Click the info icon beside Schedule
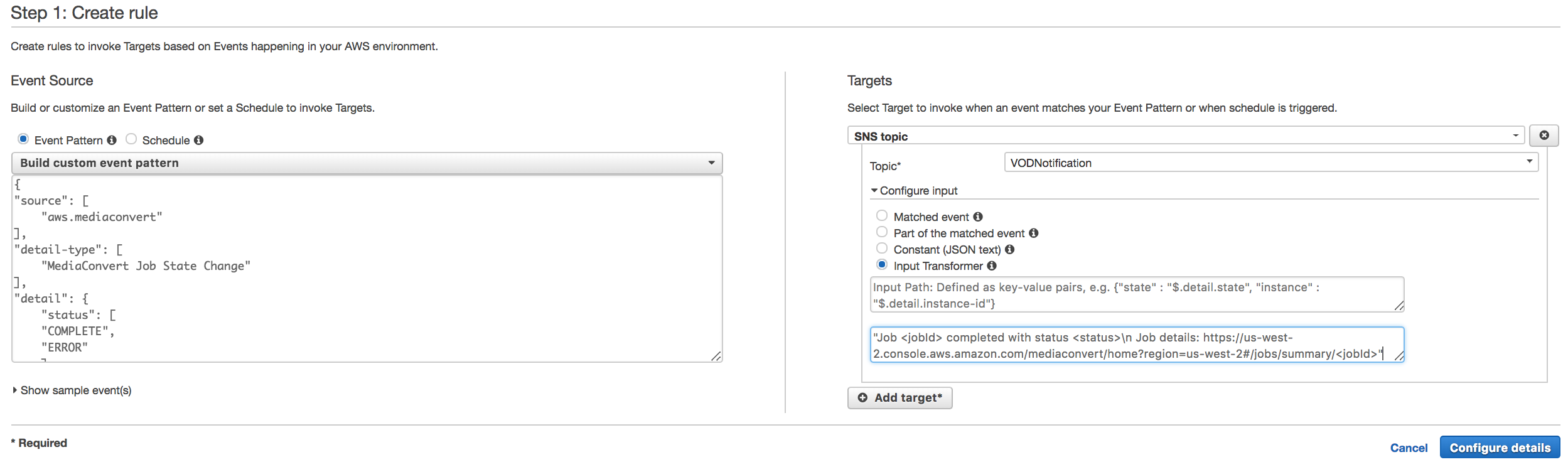1568x462 pixels. (x=198, y=140)
